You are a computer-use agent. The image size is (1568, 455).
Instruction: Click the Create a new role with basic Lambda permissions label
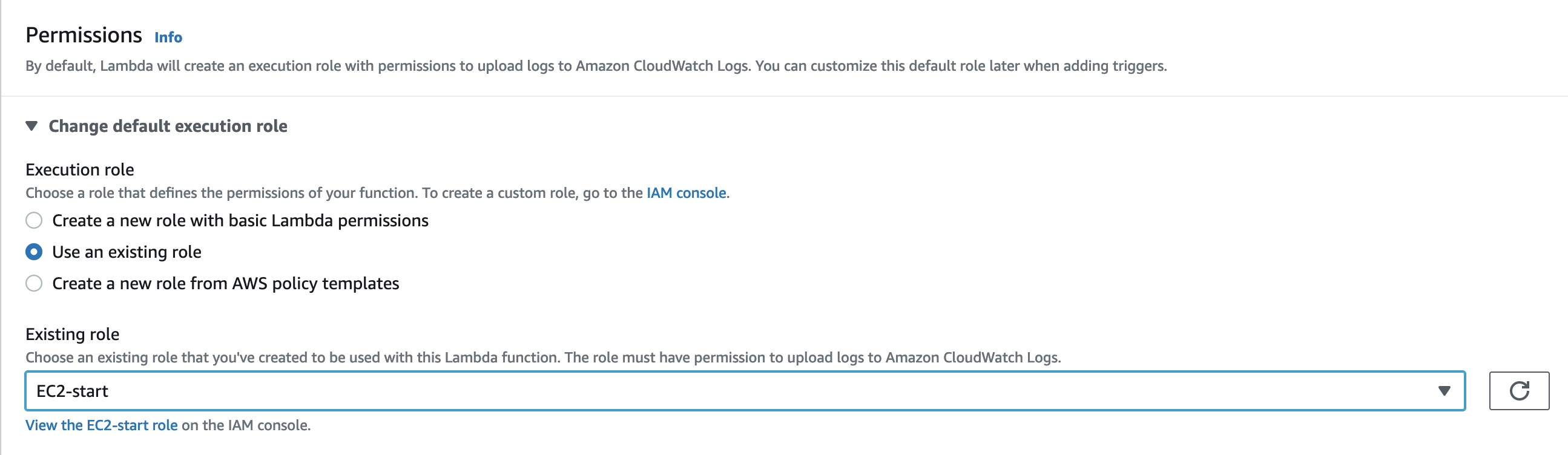click(240, 220)
